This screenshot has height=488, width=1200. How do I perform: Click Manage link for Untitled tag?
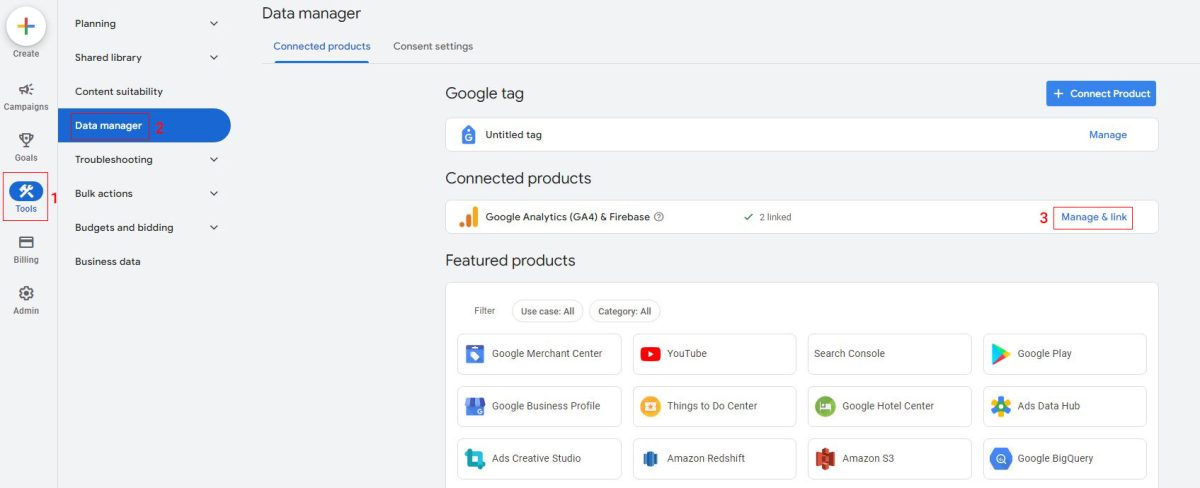(1108, 135)
